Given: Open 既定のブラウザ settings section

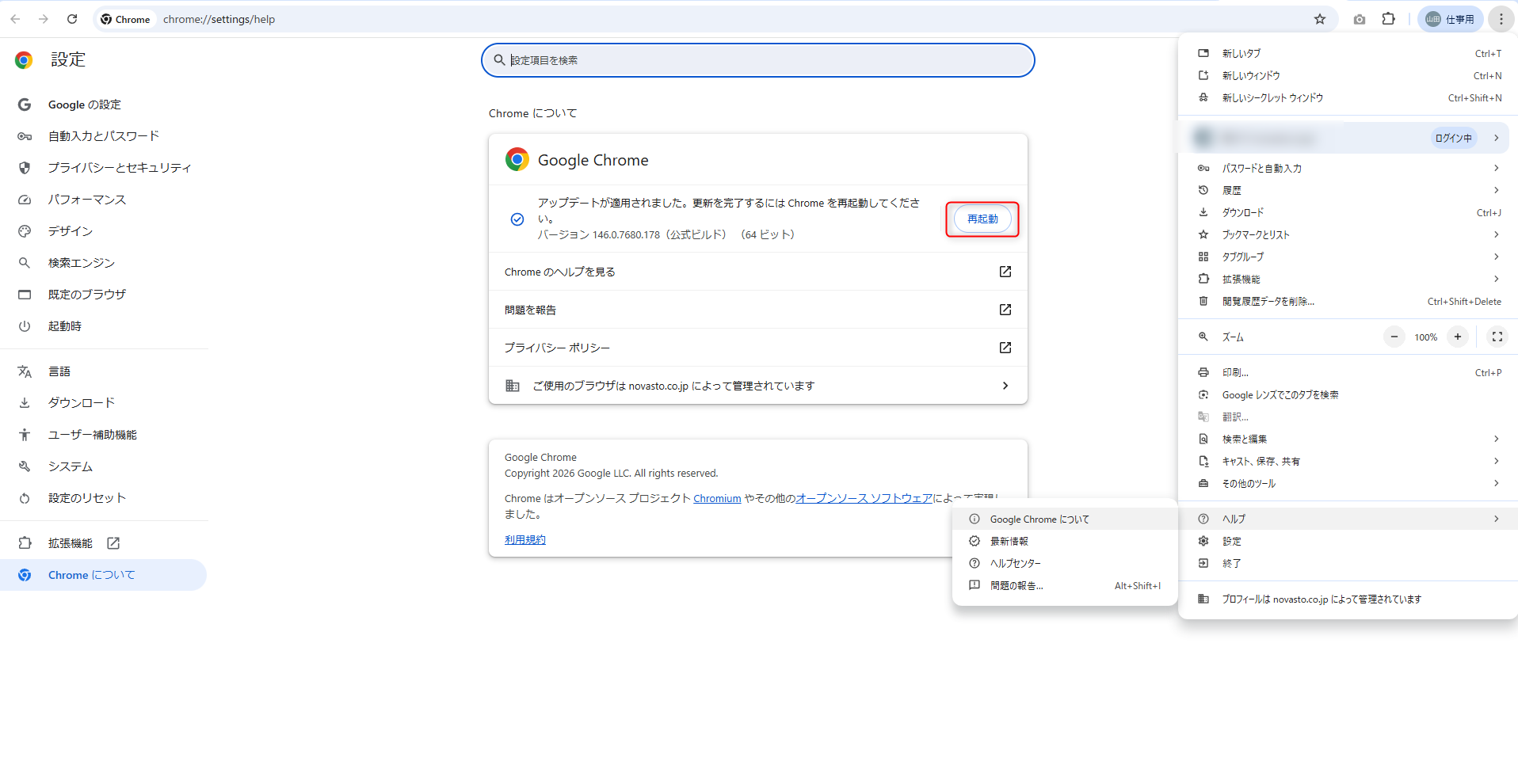Looking at the screenshot, I should [x=103, y=295].
